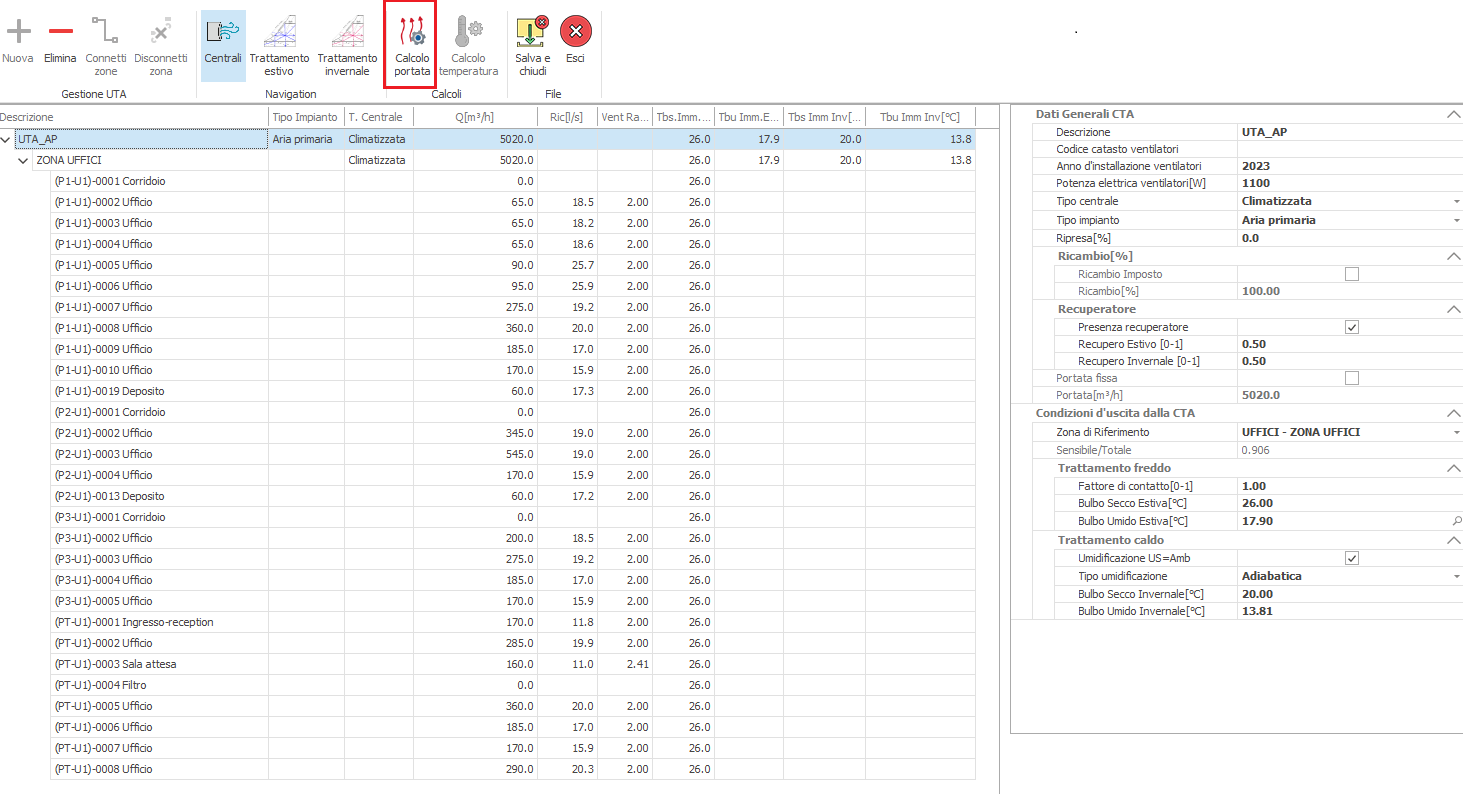This screenshot has width=1463, height=794.
Task: Click the Nuova plus icon
Action: (18, 31)
